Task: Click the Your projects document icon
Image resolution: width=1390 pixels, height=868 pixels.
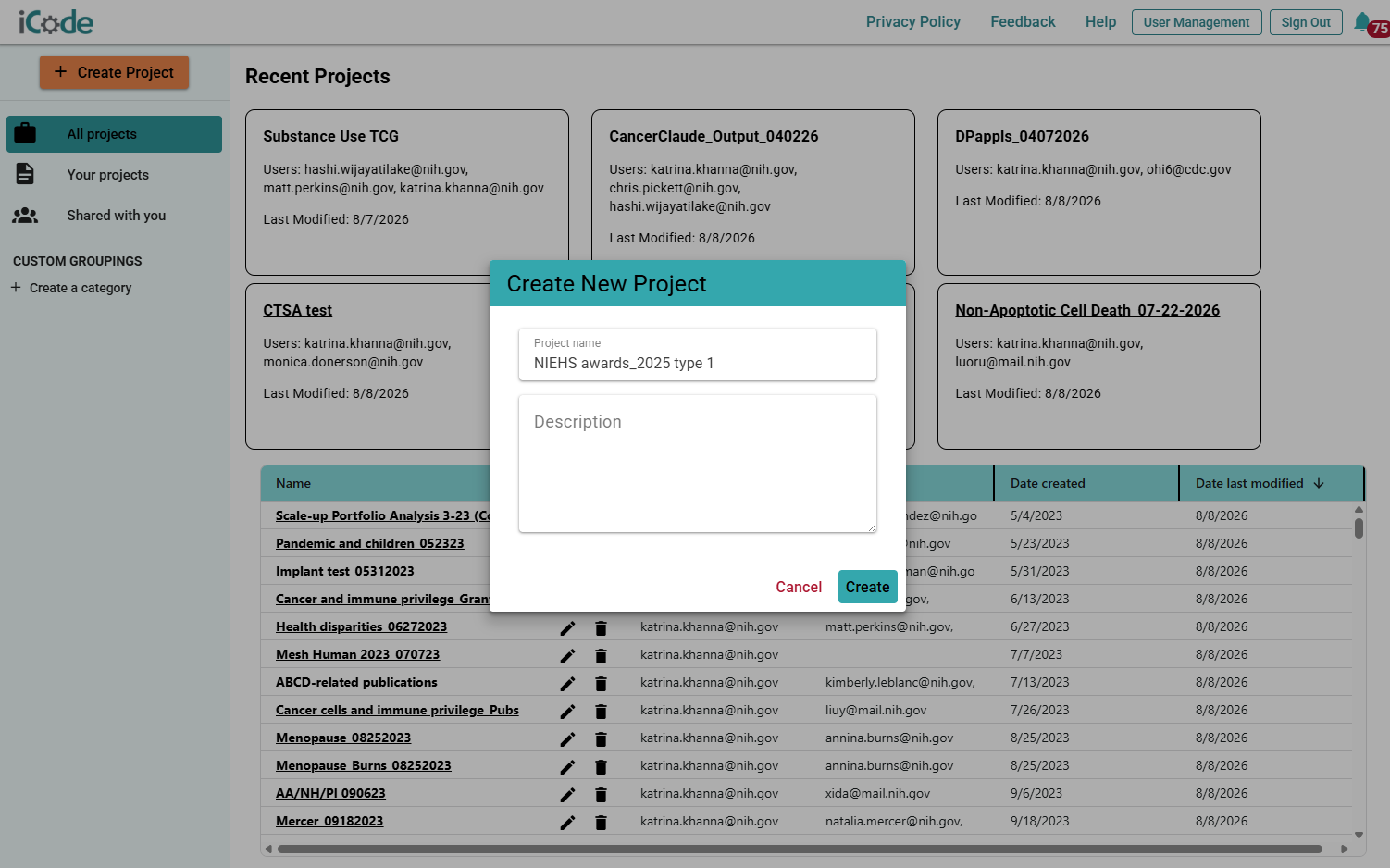Action: pyautogui.click(x=25, y=174)
